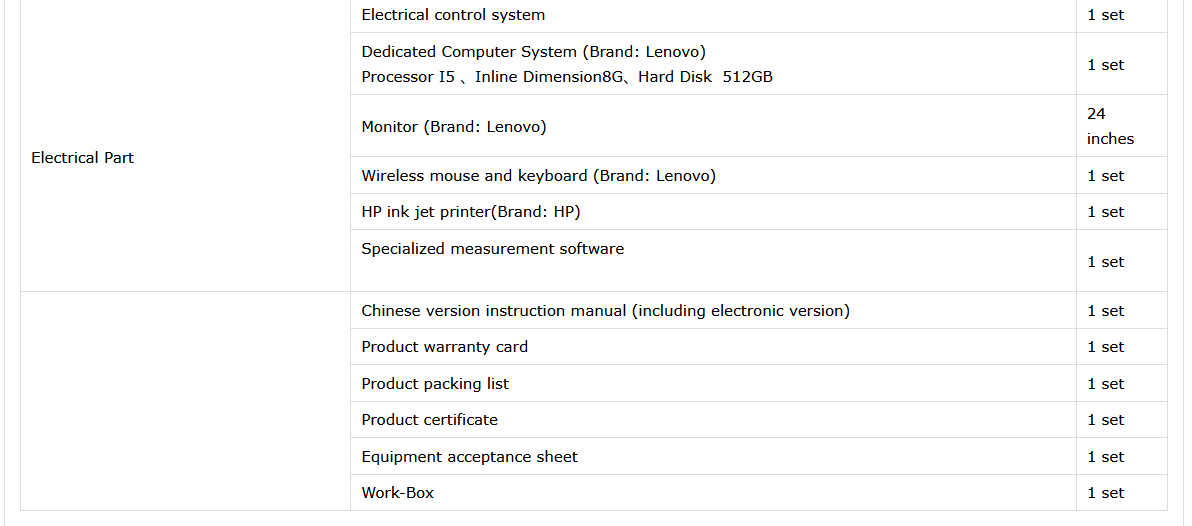Select quantity cell for Electrical control system
This screenshot has width=1192, height=526.
tap(1105, 15)
